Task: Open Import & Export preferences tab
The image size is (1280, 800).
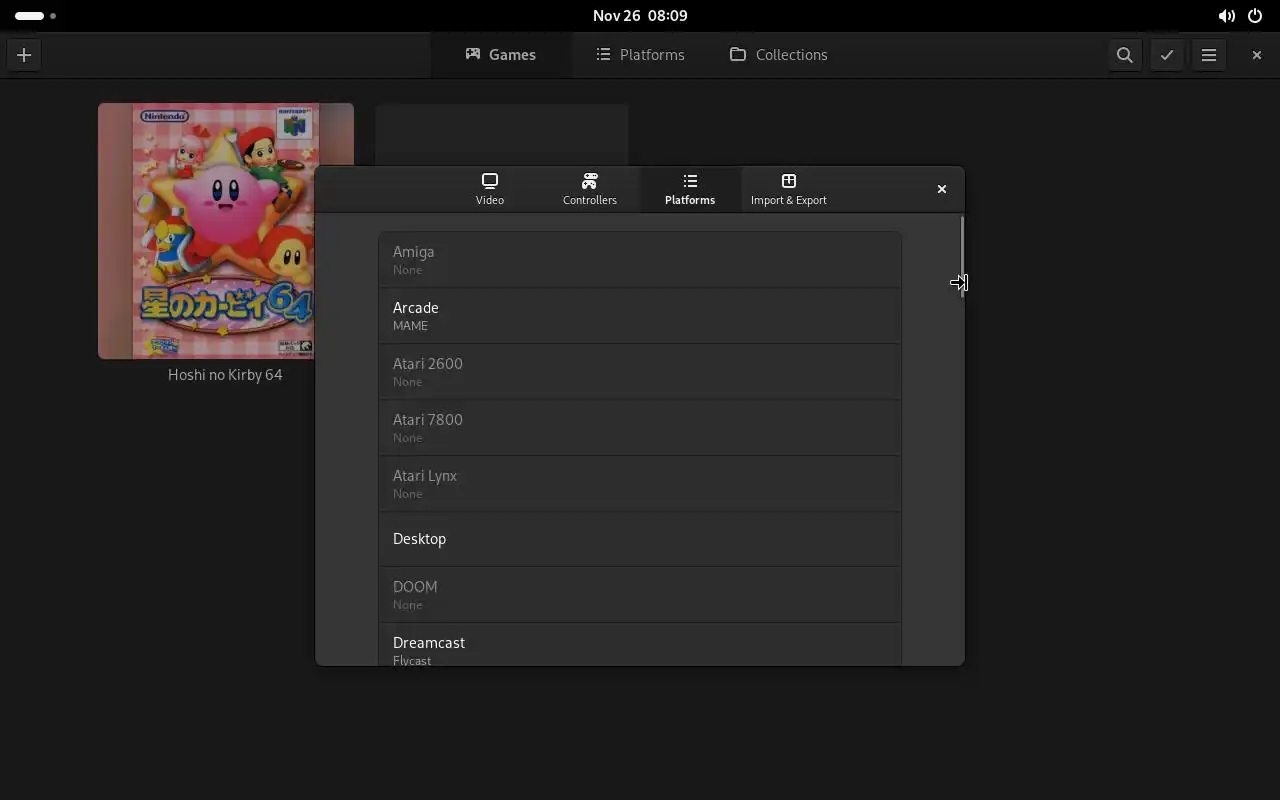Action: (x=789, y=189)
